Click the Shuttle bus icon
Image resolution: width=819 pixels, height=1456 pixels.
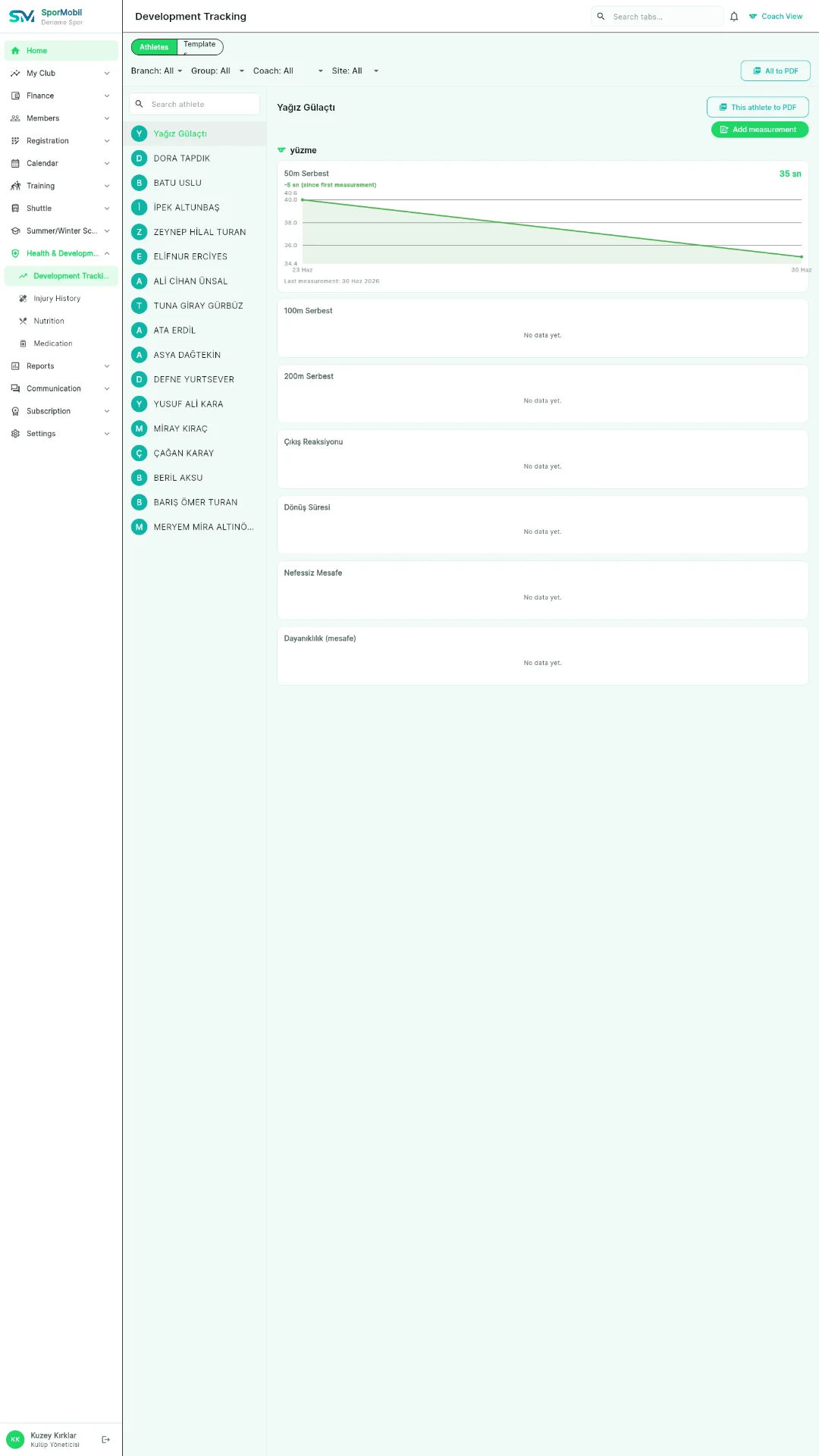tap(15, 209)
